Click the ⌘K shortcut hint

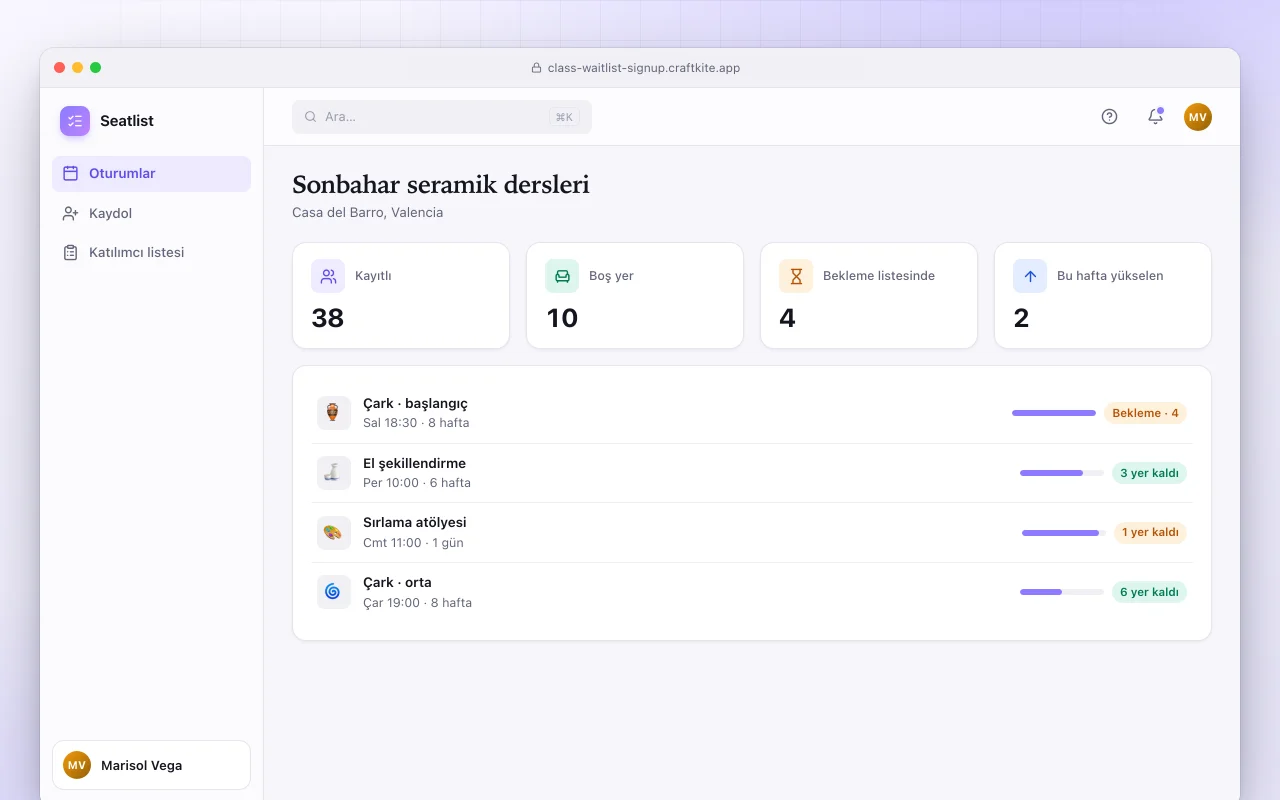point(564,117)
